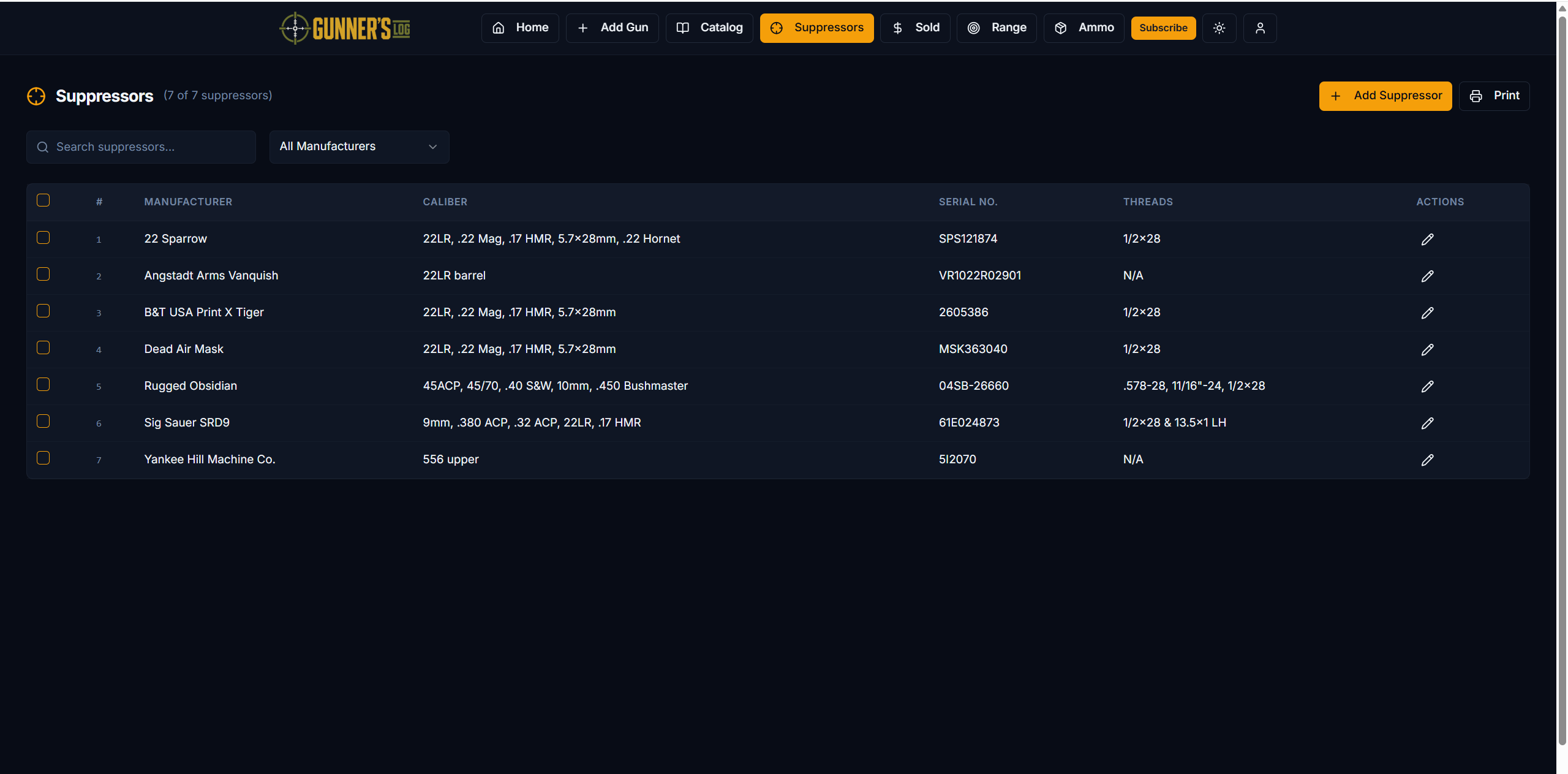Click the Add Suppressor button
The image size is (1568, 774).
pyautogui.click(x=1385, y=96)
